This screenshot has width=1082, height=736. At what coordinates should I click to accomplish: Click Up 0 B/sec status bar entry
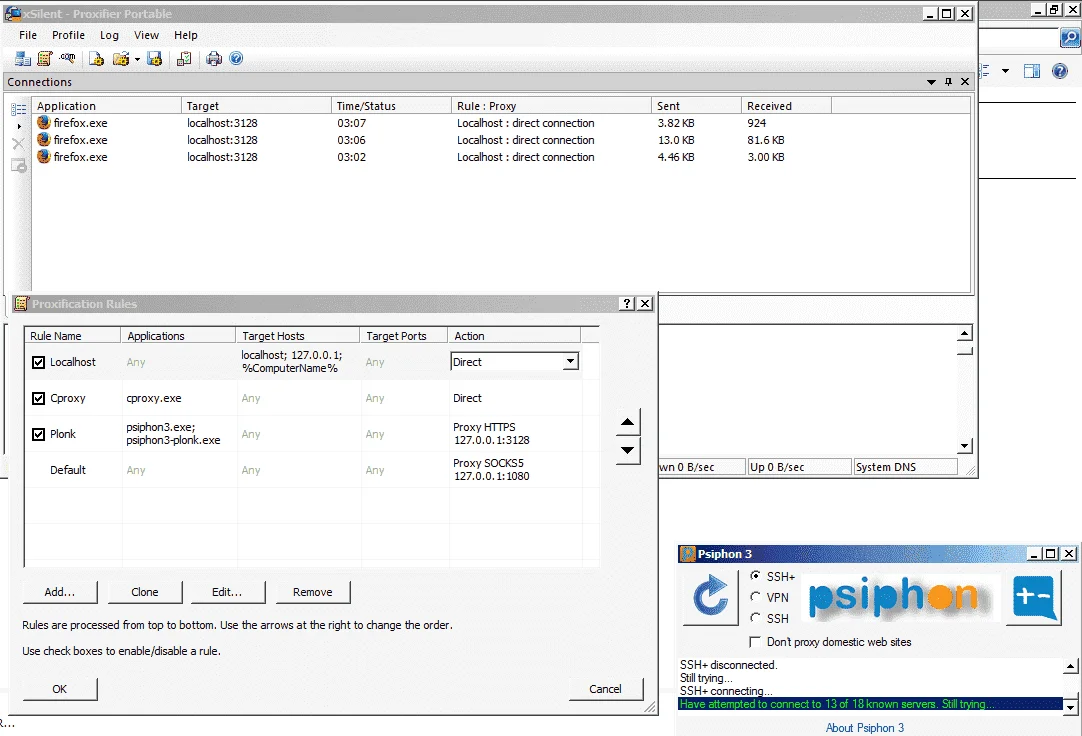[x=799, y=467]
